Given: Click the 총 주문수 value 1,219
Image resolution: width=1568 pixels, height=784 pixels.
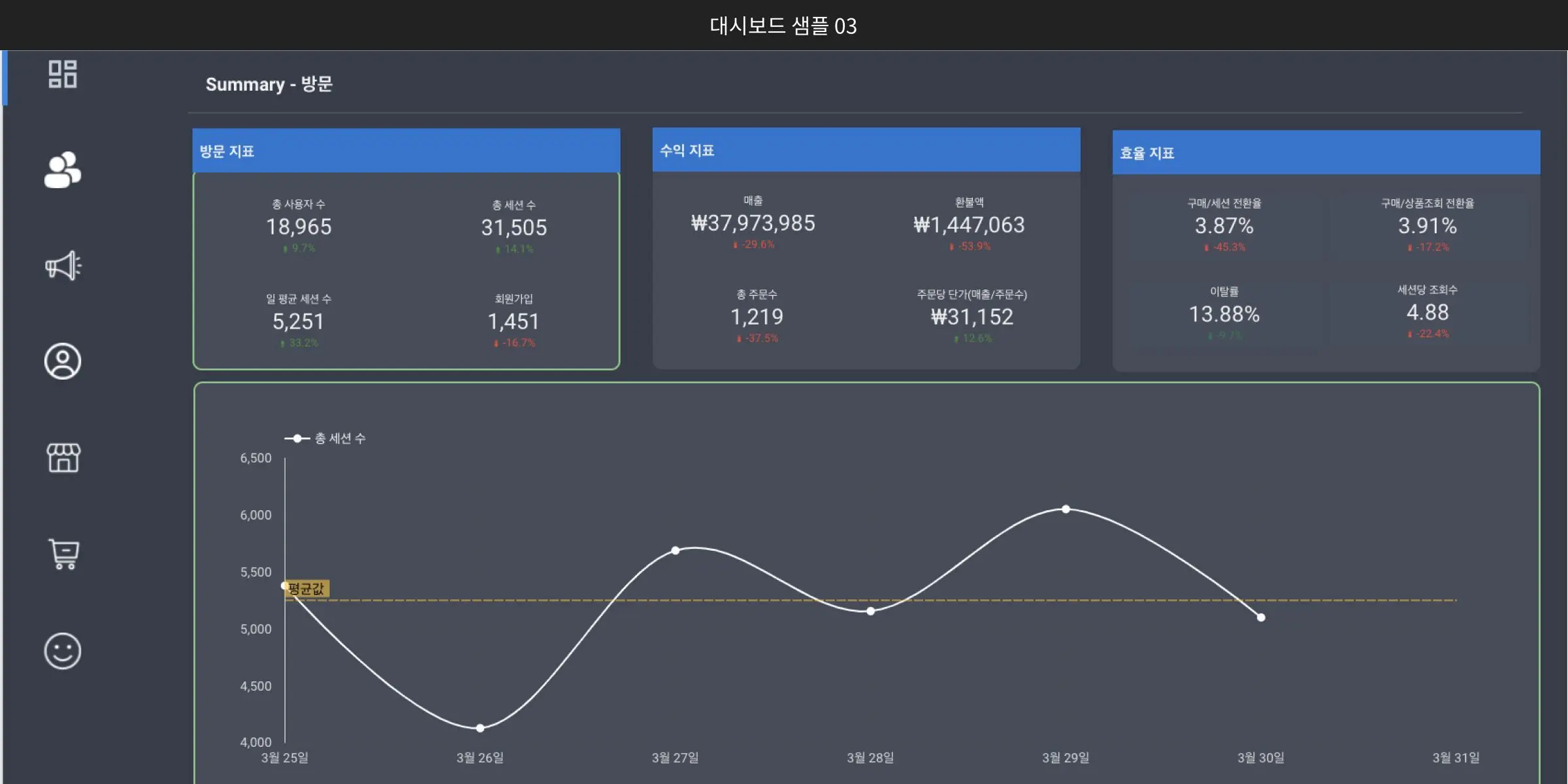Looking at the screenshot, I should (757, 317).
